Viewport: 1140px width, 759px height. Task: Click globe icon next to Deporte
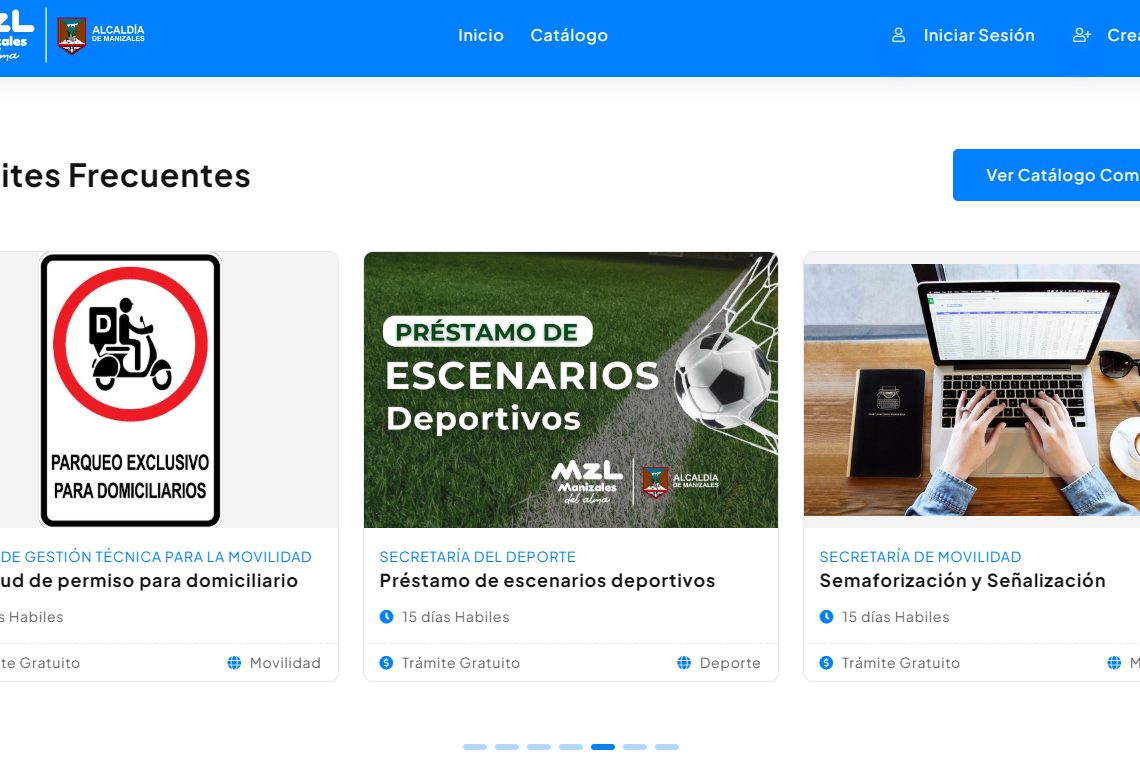pos(684,663)
